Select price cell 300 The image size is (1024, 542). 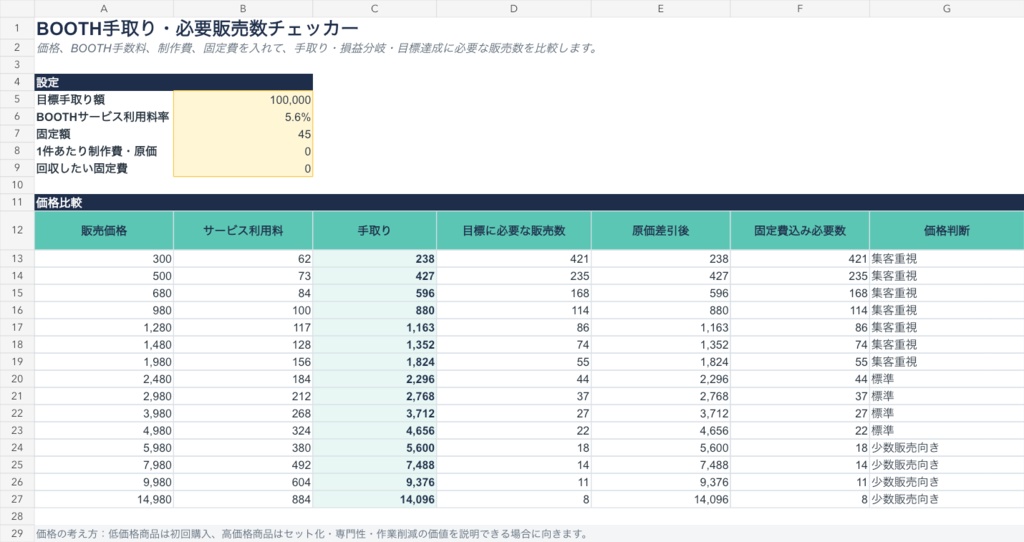point(104,259)
